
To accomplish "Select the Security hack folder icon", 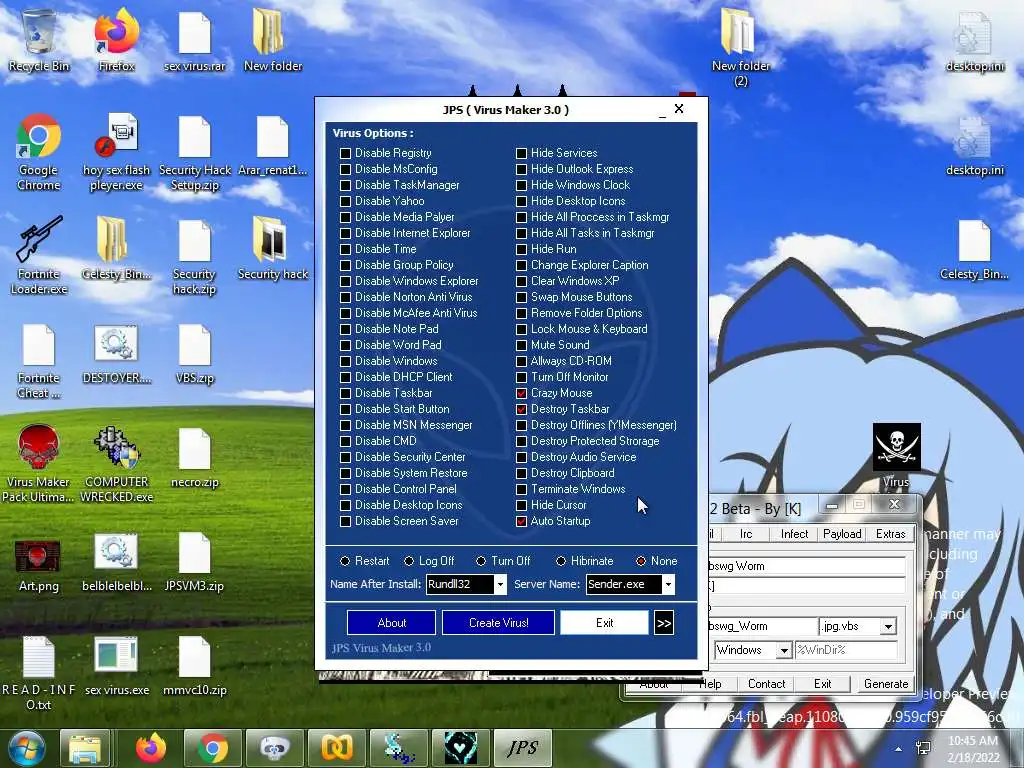I will [272, 249].
